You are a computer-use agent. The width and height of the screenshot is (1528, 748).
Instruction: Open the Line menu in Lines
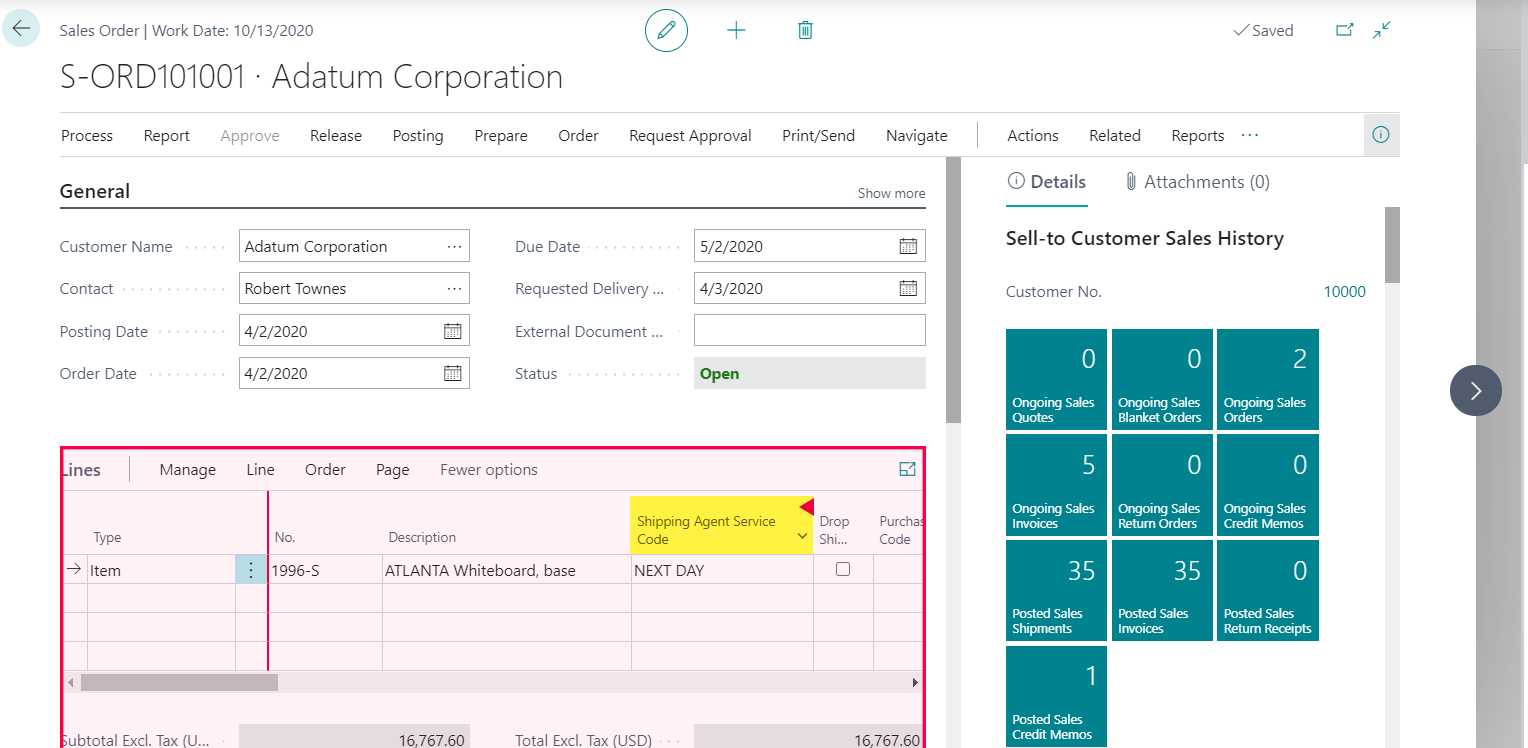(260, 470)
